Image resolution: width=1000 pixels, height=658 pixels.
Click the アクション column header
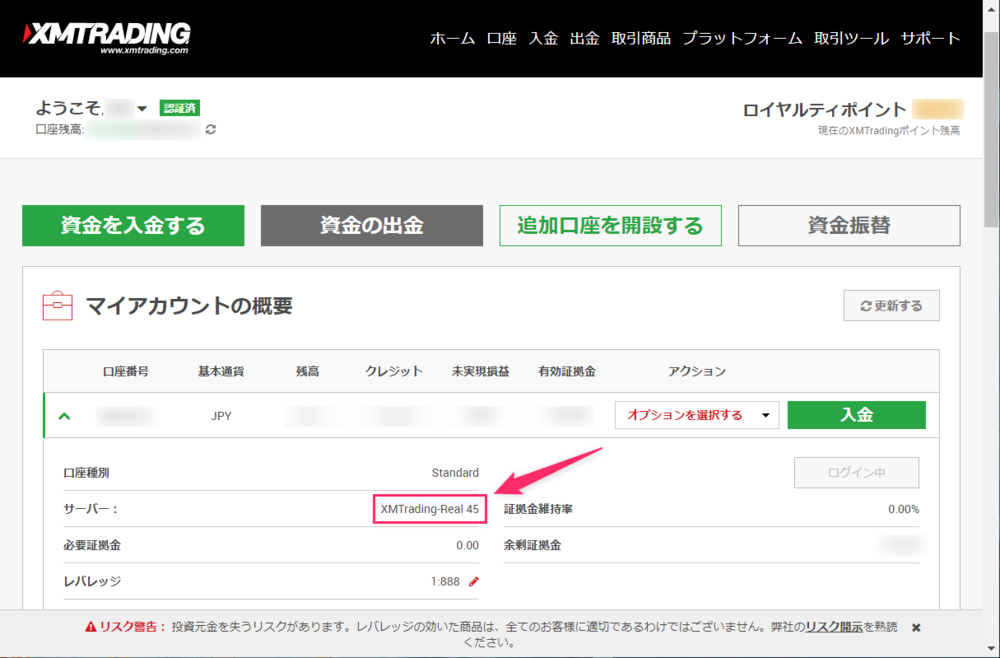(696, 371)
